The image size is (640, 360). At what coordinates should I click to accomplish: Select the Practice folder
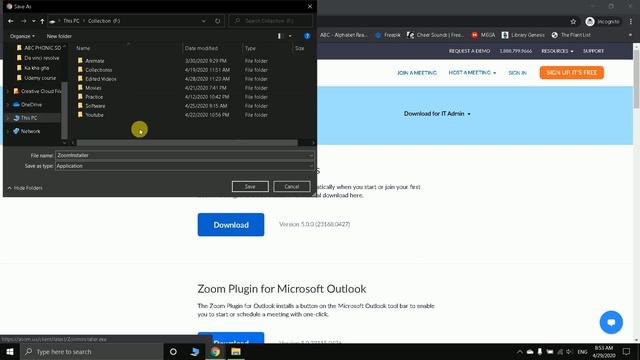click(94, 97)
